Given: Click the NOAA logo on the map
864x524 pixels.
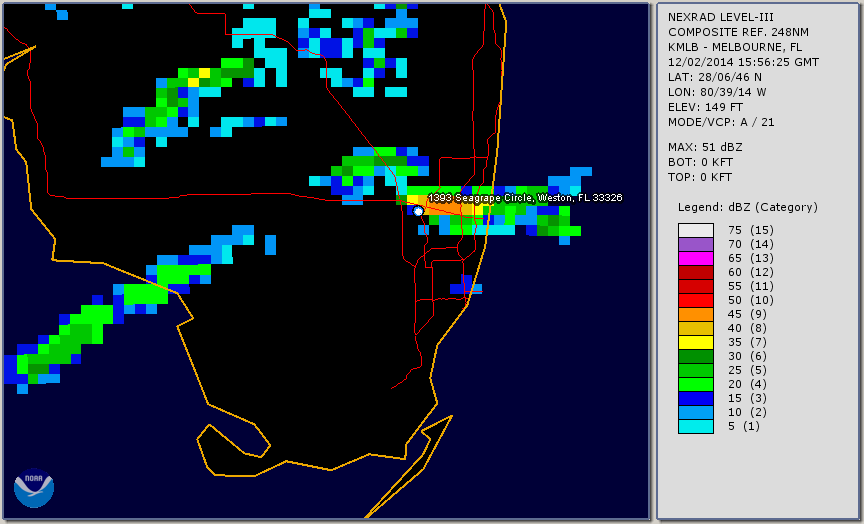Looking at the screenshot, I should [34, 488].
